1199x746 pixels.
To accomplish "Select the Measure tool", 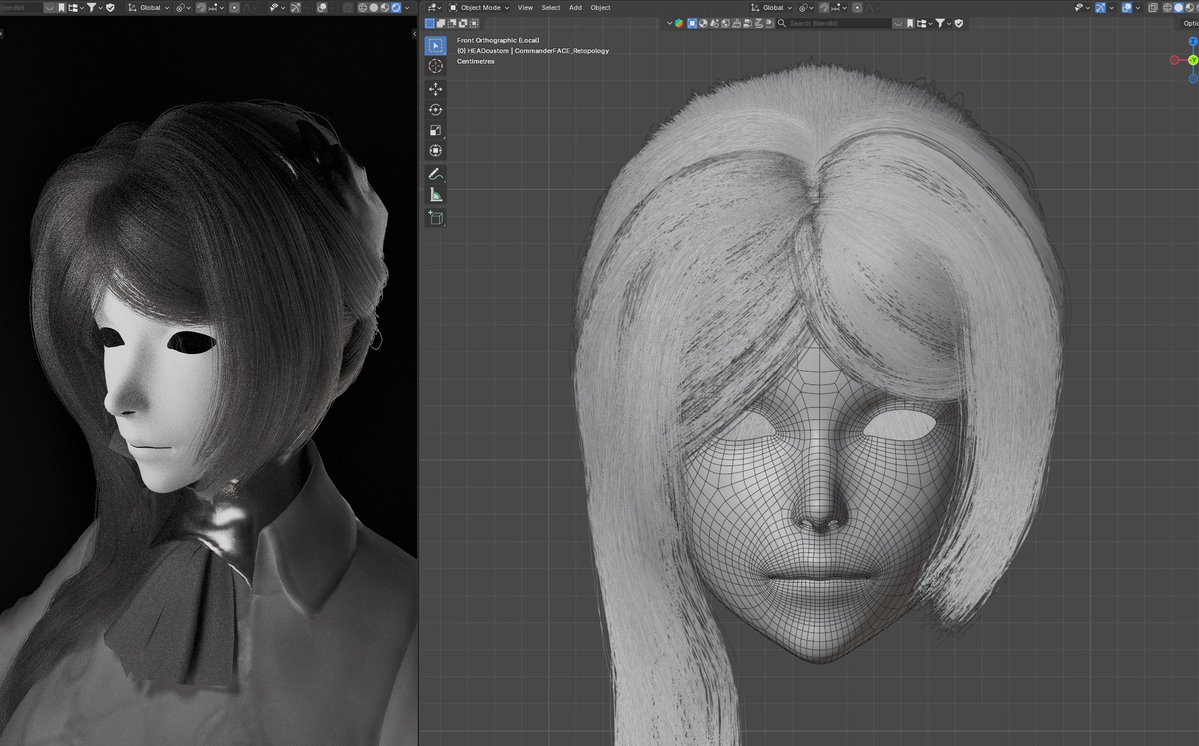I will (436, 195).
